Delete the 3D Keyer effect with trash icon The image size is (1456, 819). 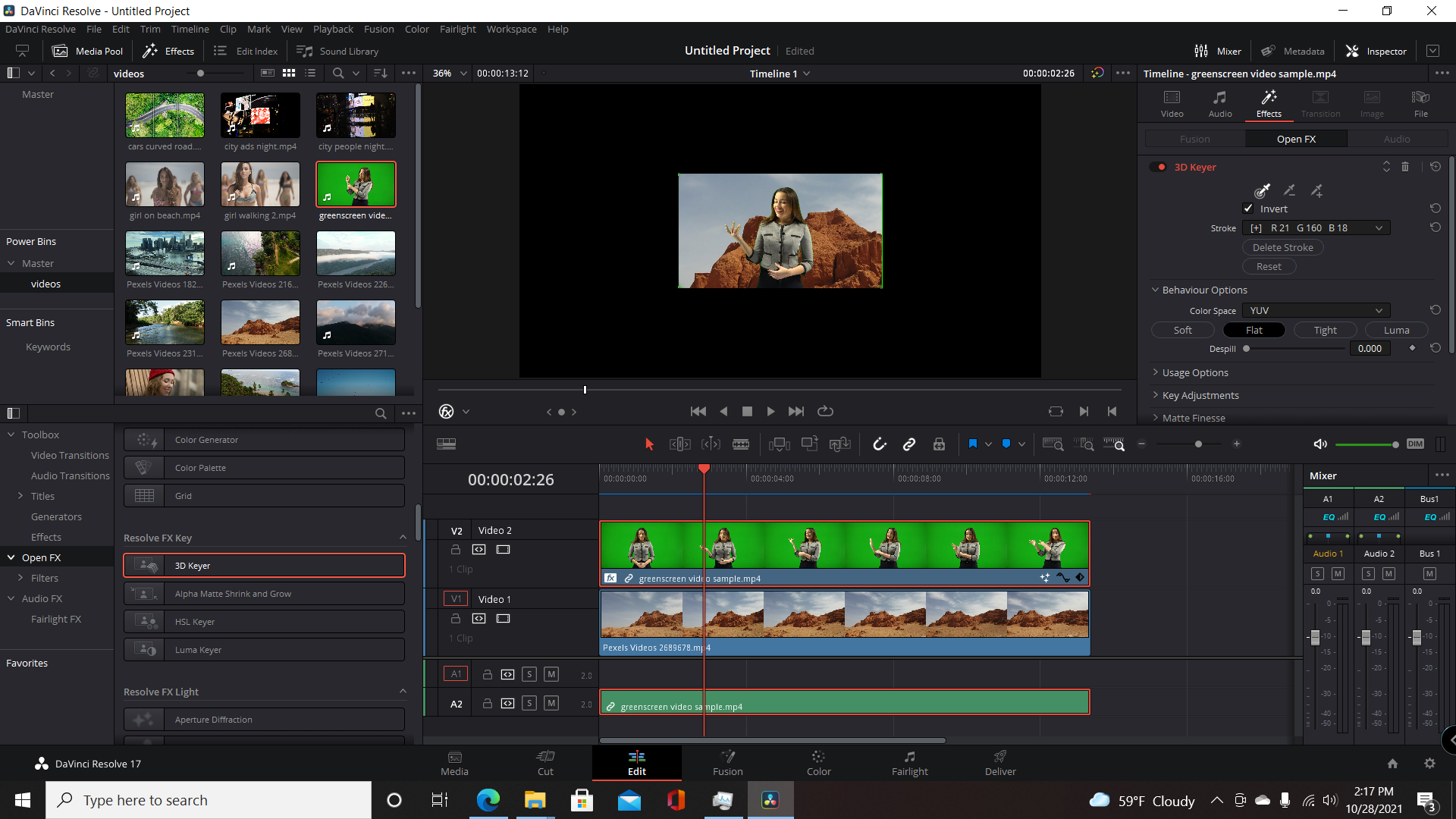click(1405, 167)
